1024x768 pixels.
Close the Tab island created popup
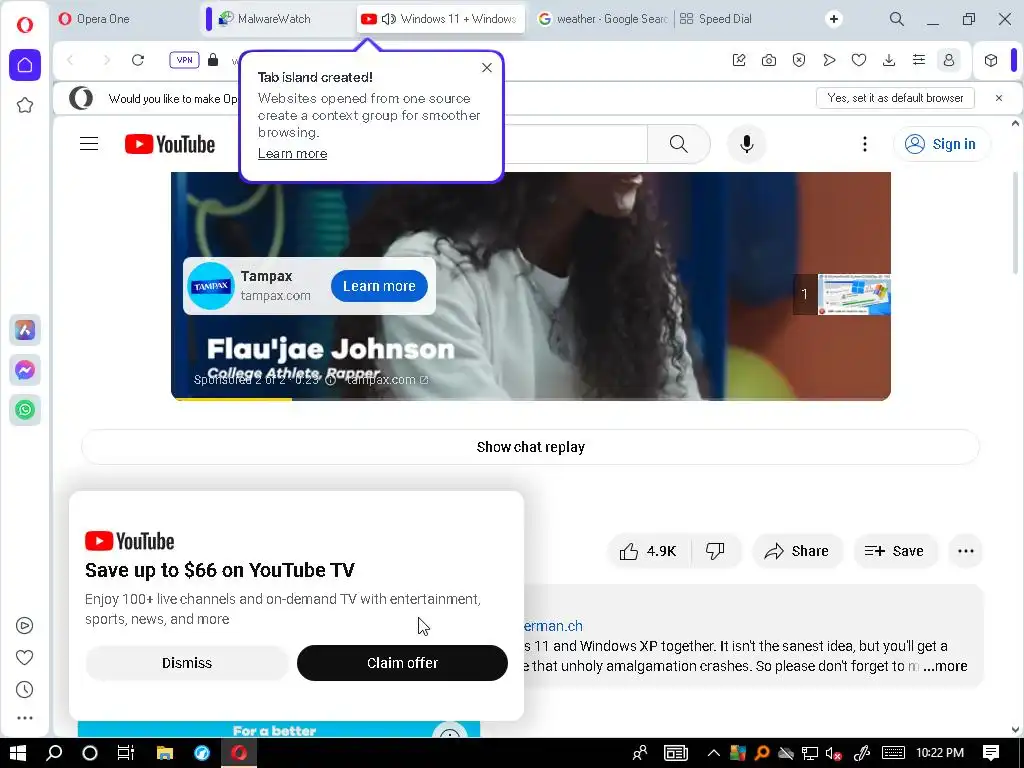pyautogui.click(x=487, y=67)
